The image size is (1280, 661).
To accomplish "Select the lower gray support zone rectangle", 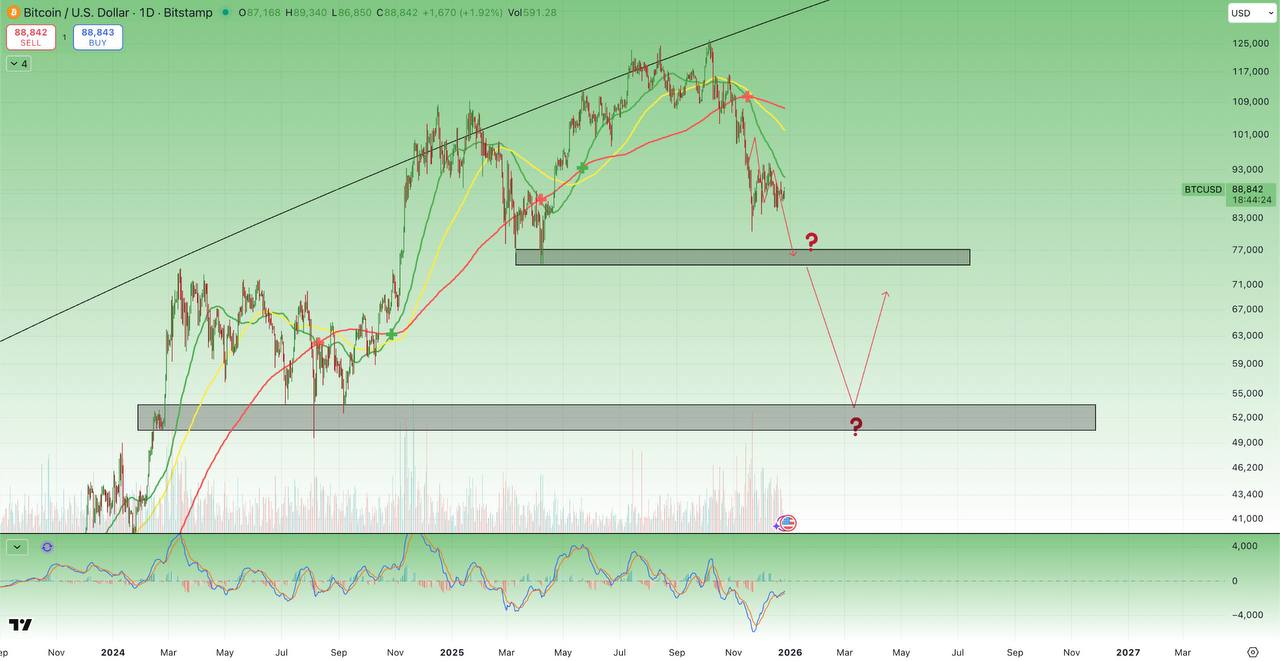I will [616, 418].
